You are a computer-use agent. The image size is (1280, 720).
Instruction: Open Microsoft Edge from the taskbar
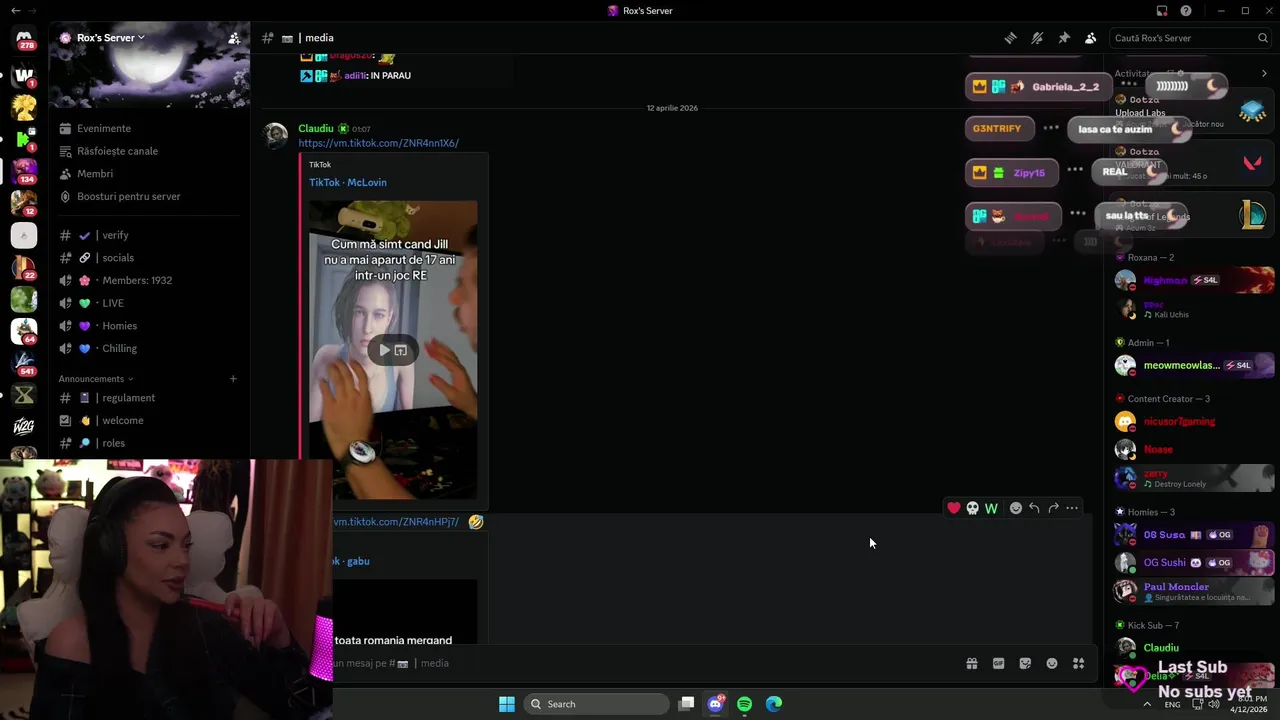click(774, 704)
